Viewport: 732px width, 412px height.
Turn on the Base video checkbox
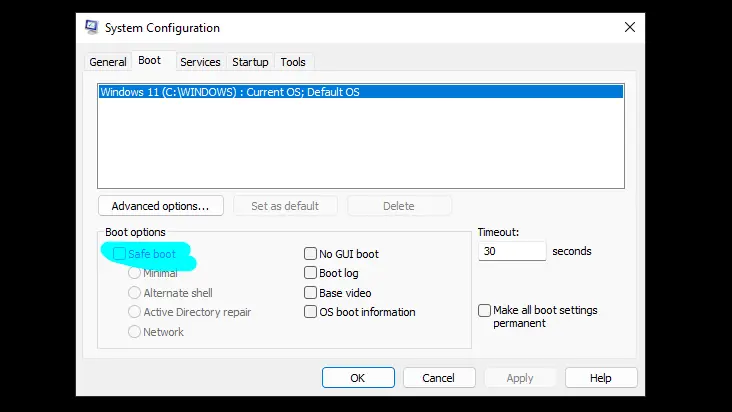(310, 293)
